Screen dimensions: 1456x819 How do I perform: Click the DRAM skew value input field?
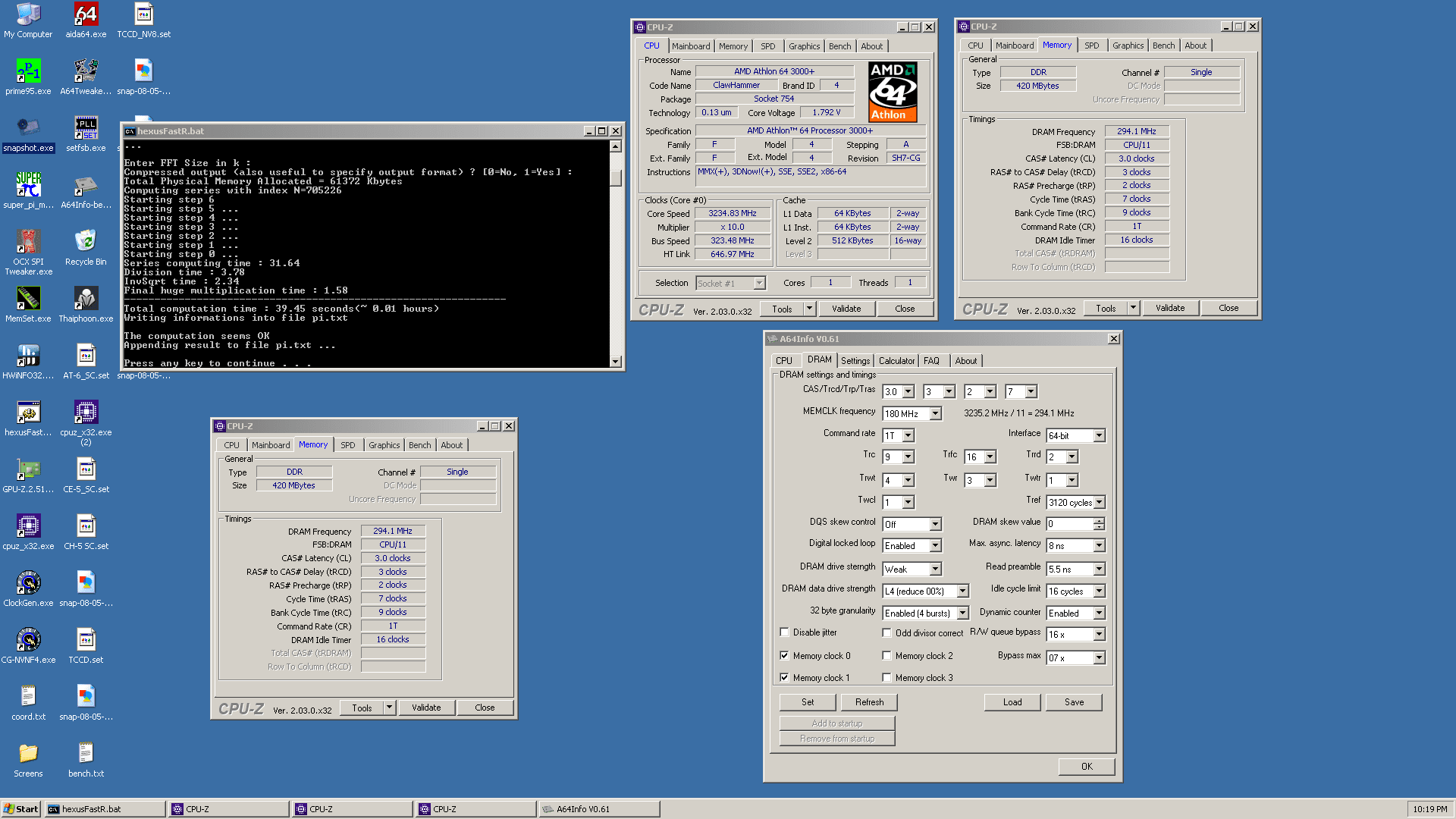pyautogui.click(x=1070, y=524)
